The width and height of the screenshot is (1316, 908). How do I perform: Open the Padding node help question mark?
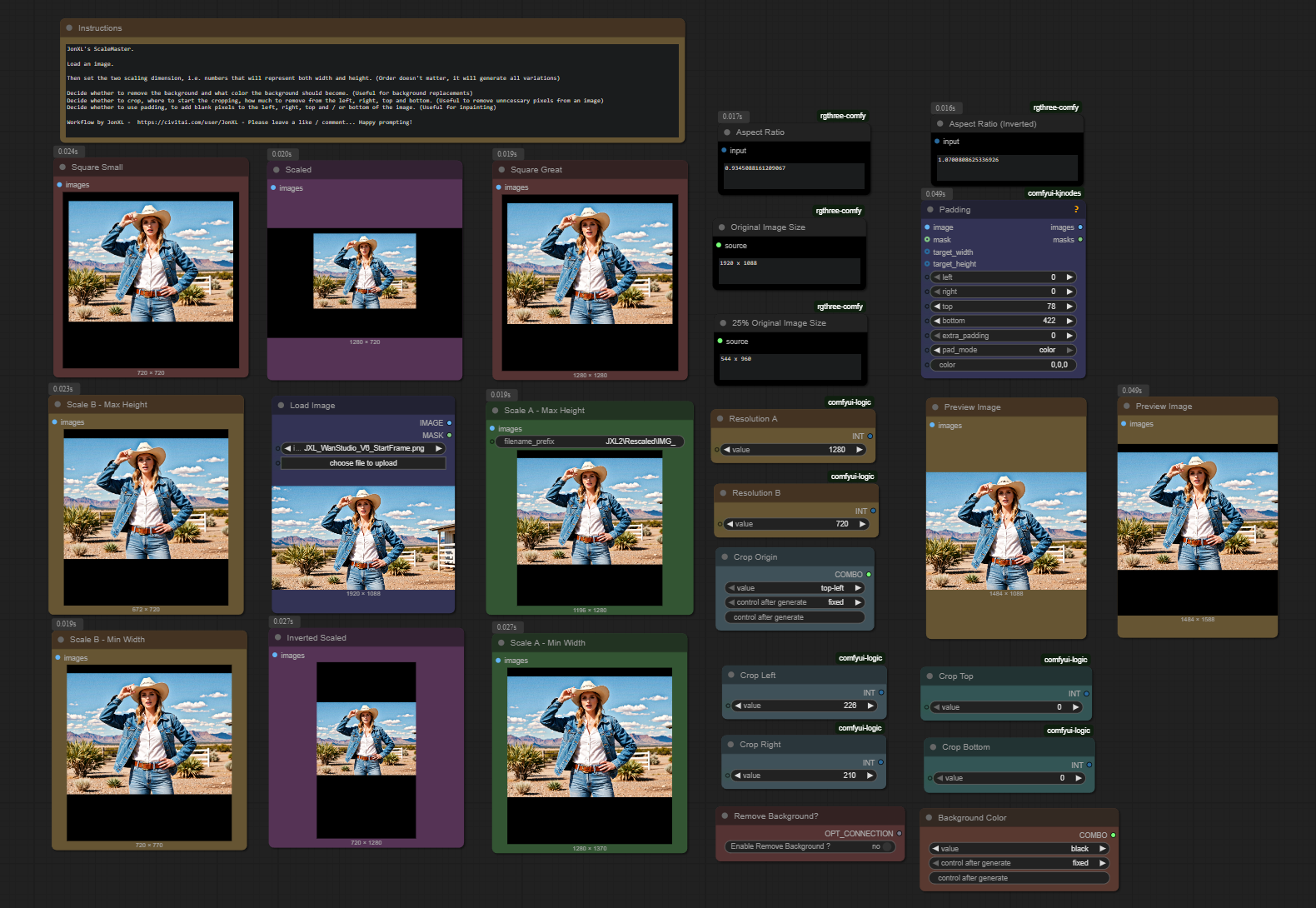pos(1076,210)
